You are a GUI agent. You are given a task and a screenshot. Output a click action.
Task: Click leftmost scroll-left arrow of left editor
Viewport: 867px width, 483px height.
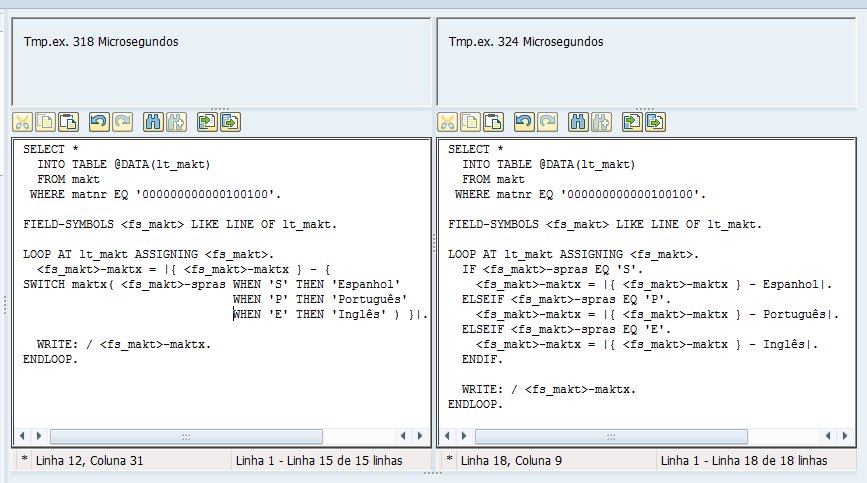(x=22, y=436)
